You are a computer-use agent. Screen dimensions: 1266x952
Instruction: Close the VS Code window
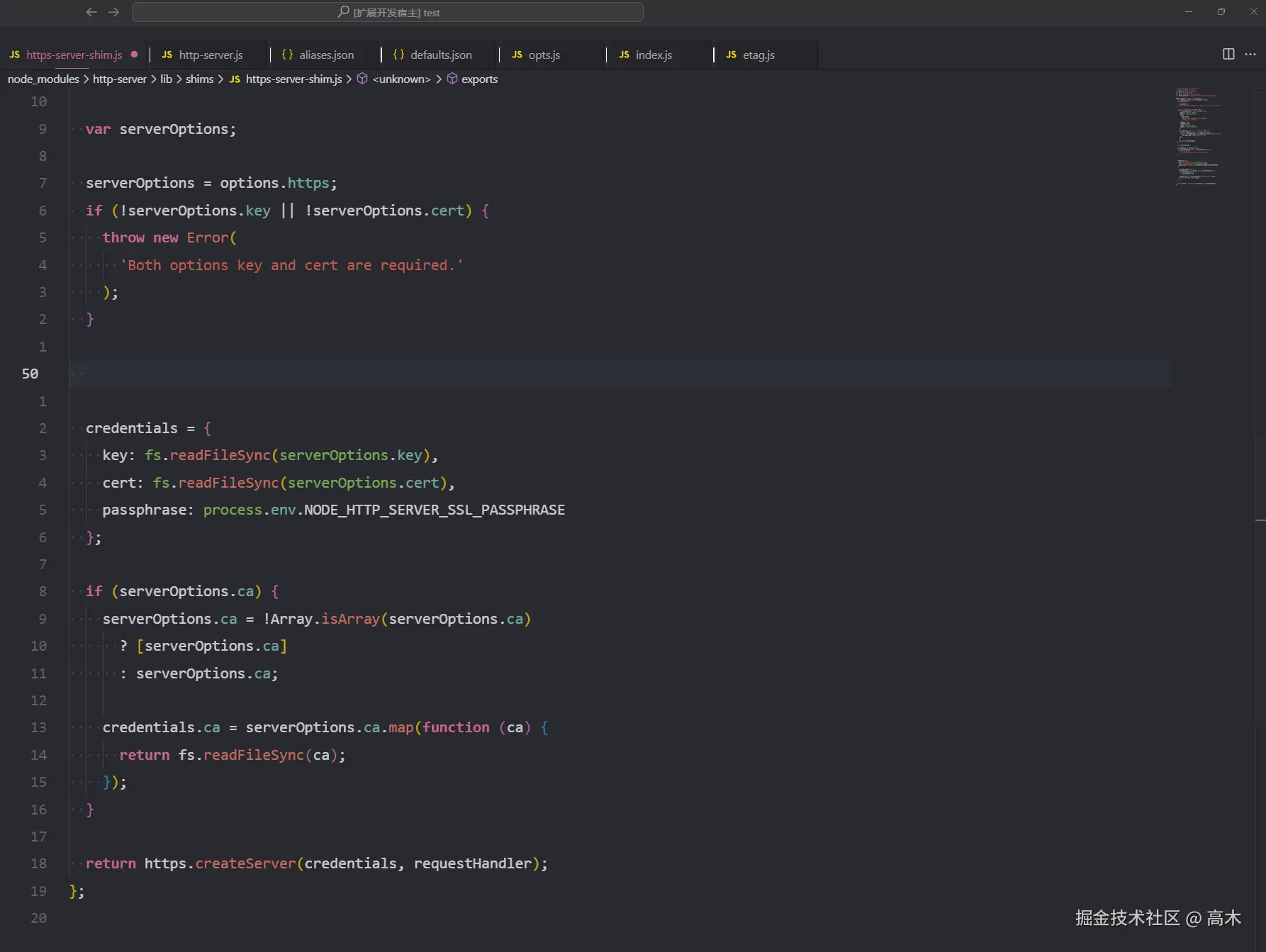1253,12
